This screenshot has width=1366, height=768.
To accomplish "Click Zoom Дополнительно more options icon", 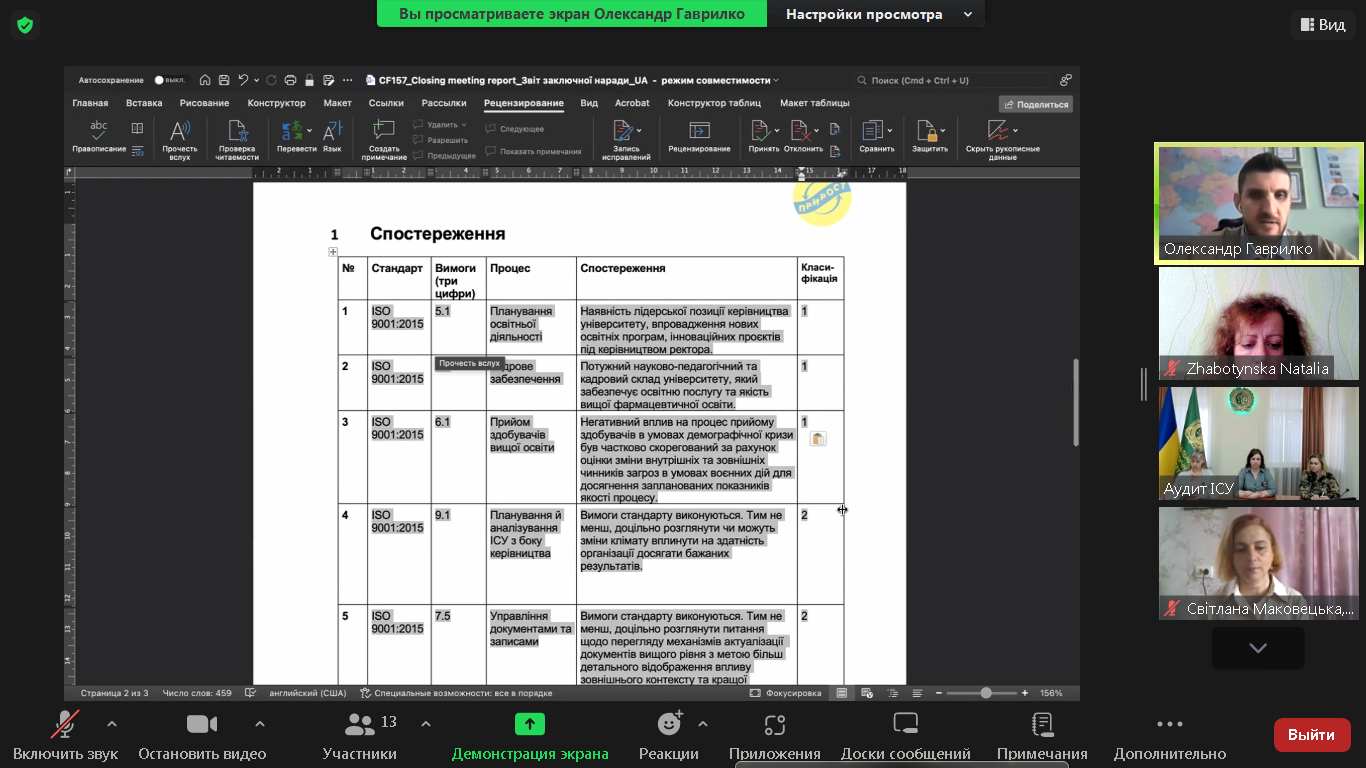I will [x=1170, y=724].
